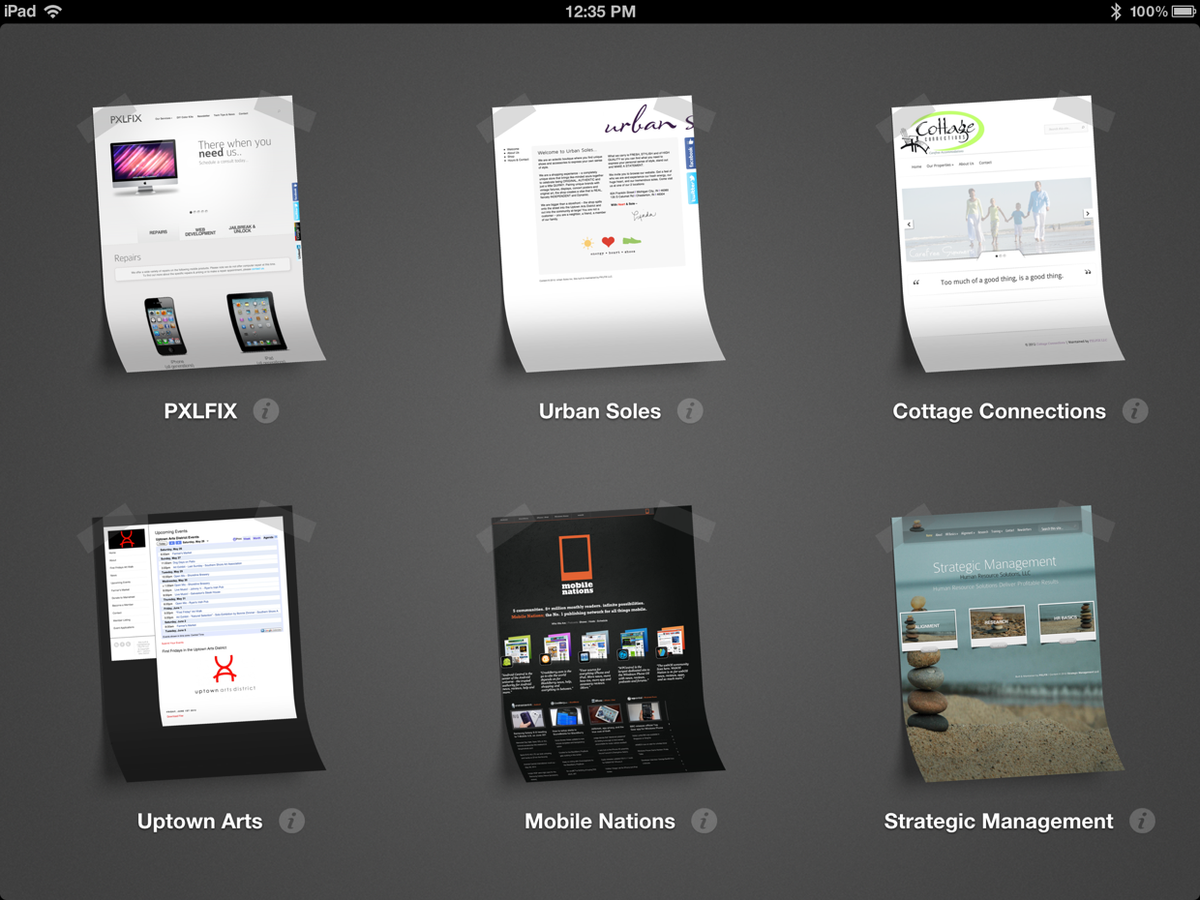1200x900 pixels.
Task: Select the Urban Soles title label
Action: click(600, 411)
